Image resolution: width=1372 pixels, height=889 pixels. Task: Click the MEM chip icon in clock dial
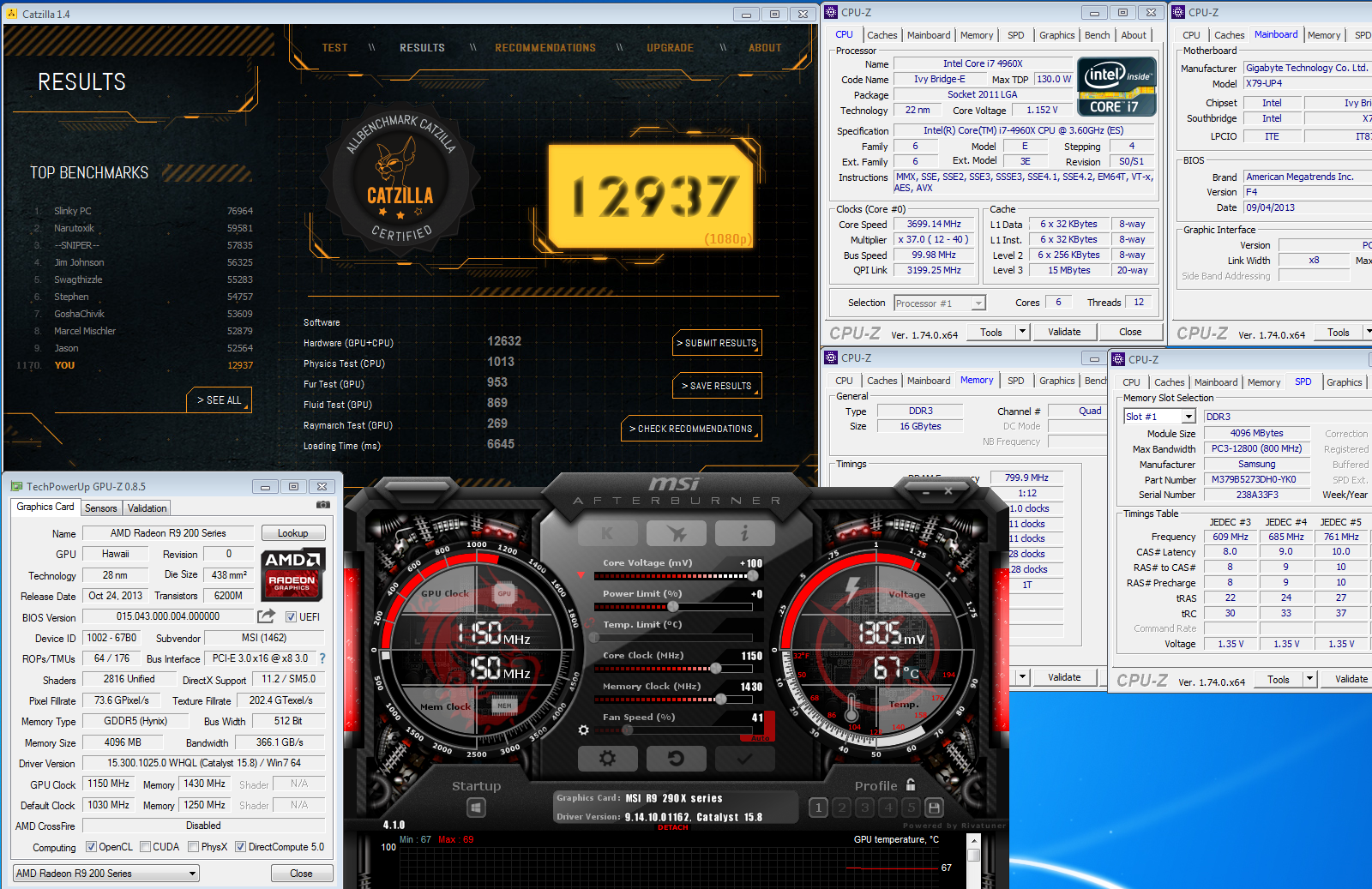pyautogui.click(x=504, y=706)
